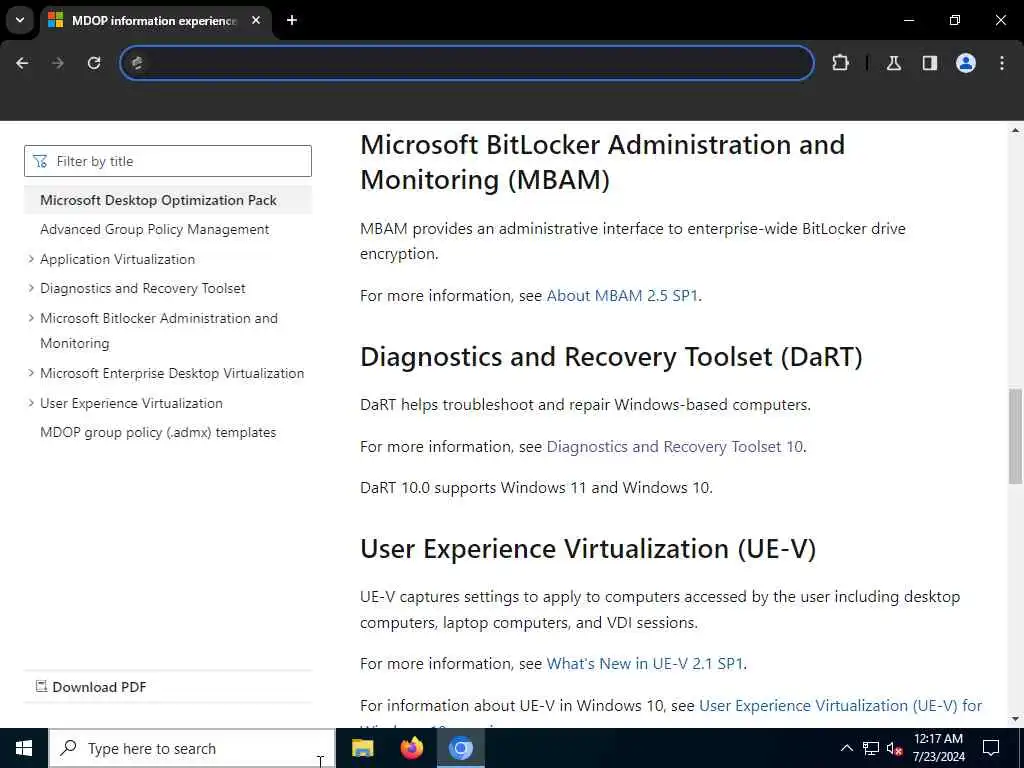Open Advanced Group Policy Management entry

[155, 229]
